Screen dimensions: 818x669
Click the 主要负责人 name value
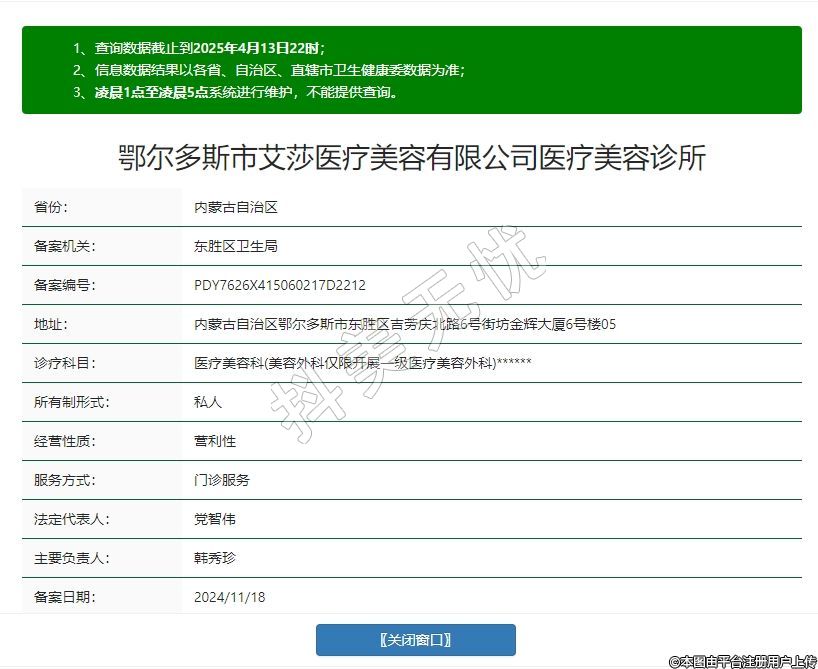click(x=215, y=558)
